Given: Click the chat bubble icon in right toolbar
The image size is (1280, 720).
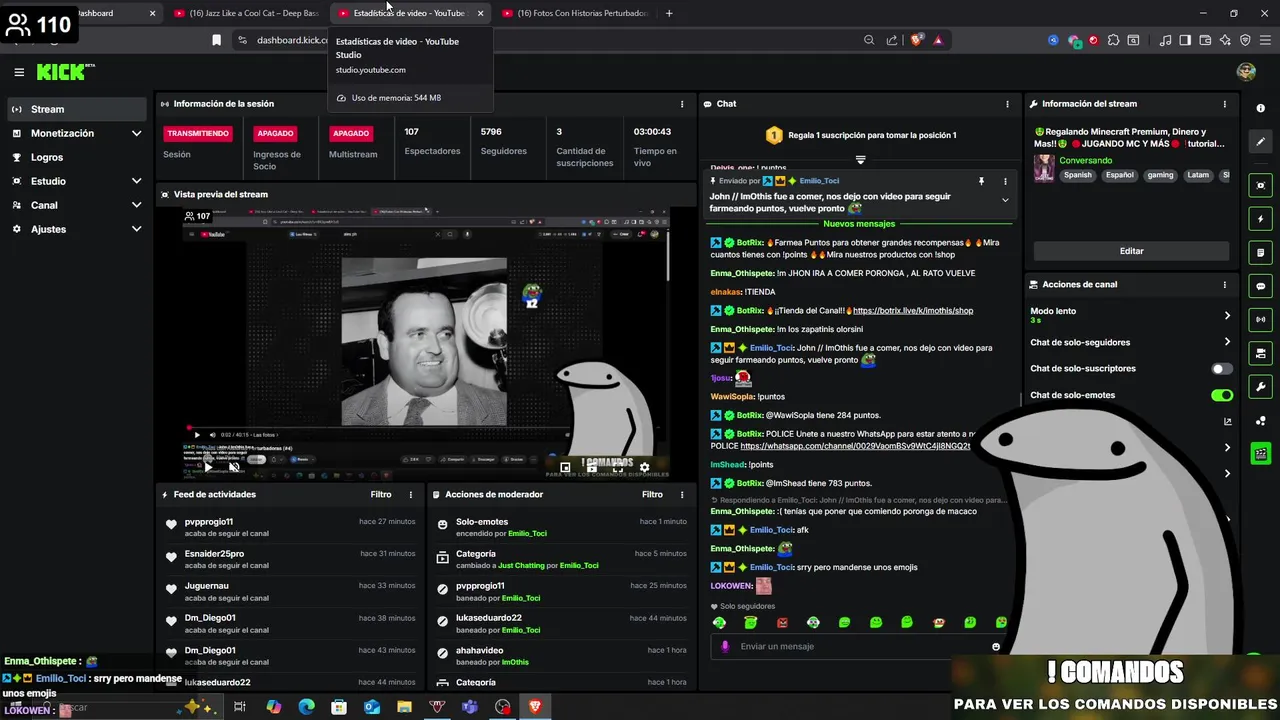Looking at the screenshot, I should point(1260,286).
